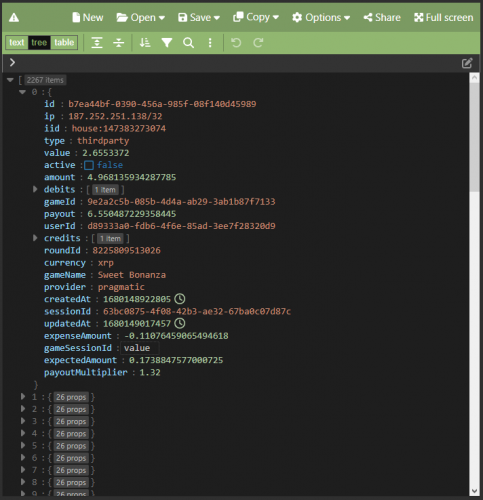Expand item 2 object
This screenshot has height=500, width=483.
click(x=23, y=409)
